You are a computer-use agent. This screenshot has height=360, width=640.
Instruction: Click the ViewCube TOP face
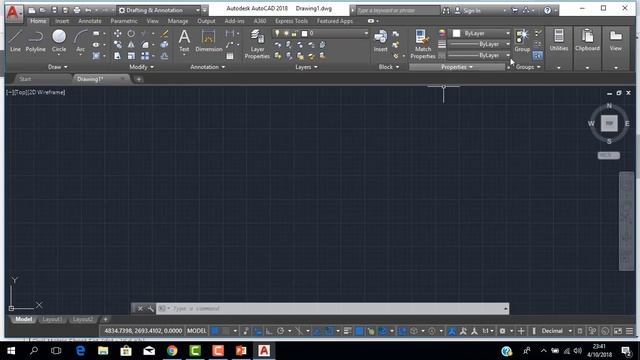[609, 123]
